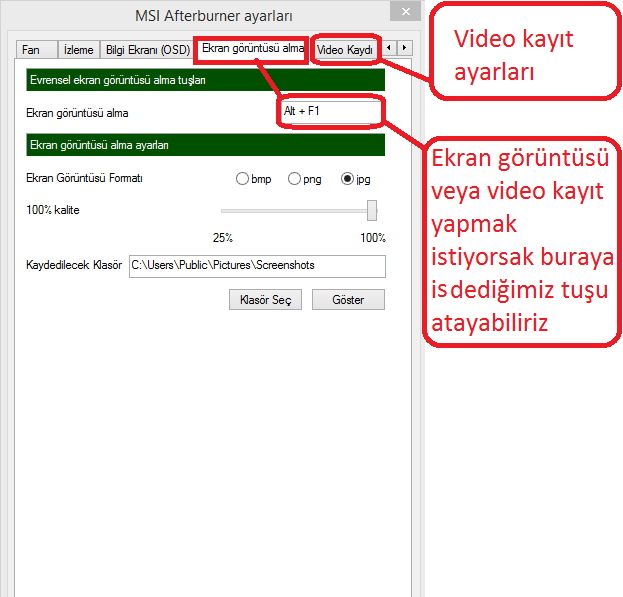Click the '25%' slider minimum label
This screenshot has height=597, width=623.
pyautogui.click(x=222, y=238)
